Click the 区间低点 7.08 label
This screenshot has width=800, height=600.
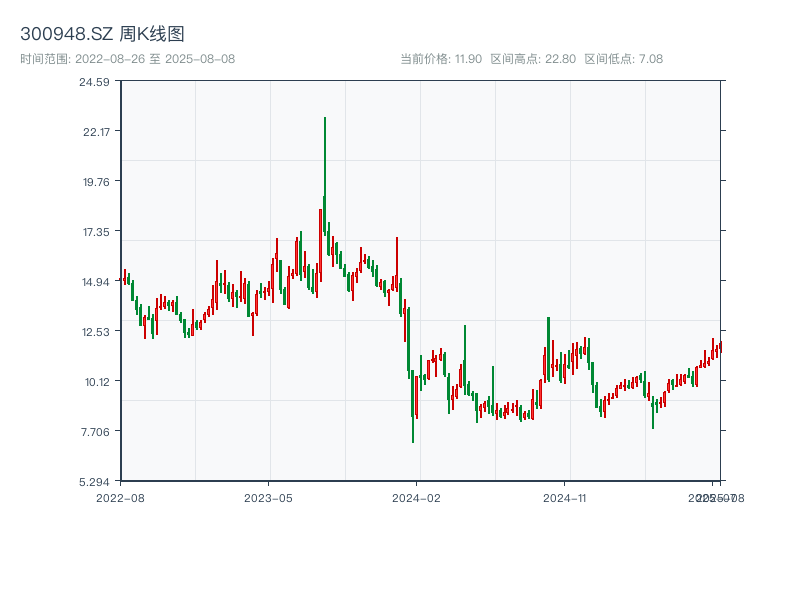point(623,59)
